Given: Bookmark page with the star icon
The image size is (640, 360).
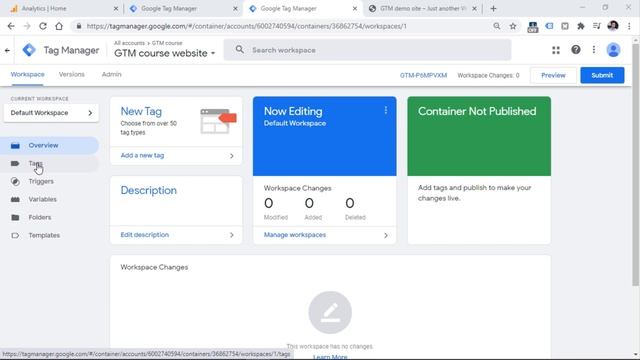Looking at the screenshot, I should pyautogui.click(x=513, y=26).
